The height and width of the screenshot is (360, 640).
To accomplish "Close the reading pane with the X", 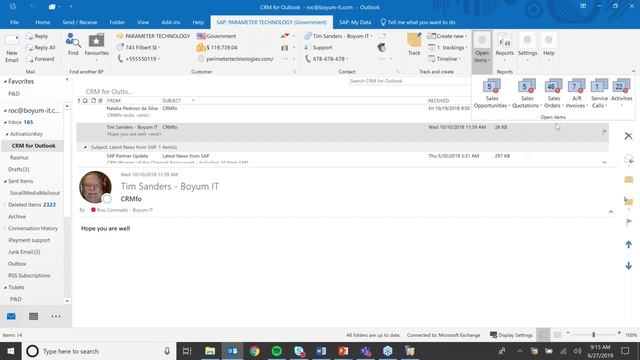I will pyautogui.click(x=628, y=136).
